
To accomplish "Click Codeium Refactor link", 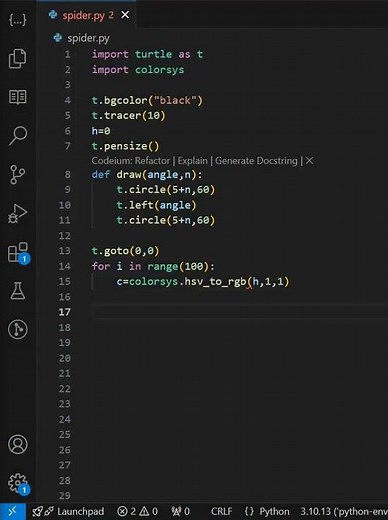I will tap(152, 161).
